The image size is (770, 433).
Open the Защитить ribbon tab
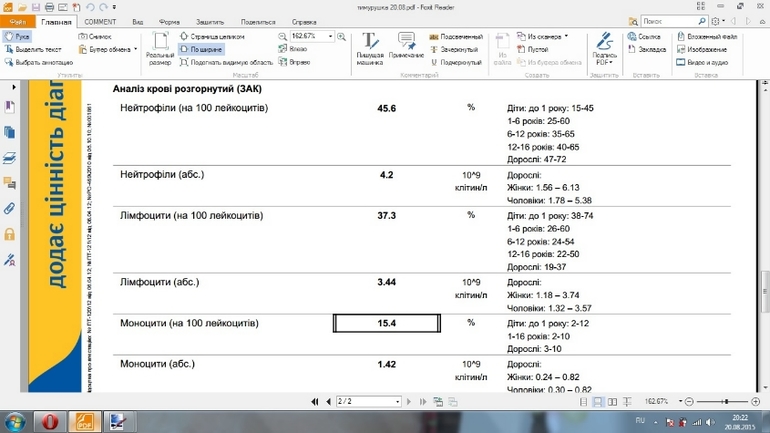click(x=210, y=21)
